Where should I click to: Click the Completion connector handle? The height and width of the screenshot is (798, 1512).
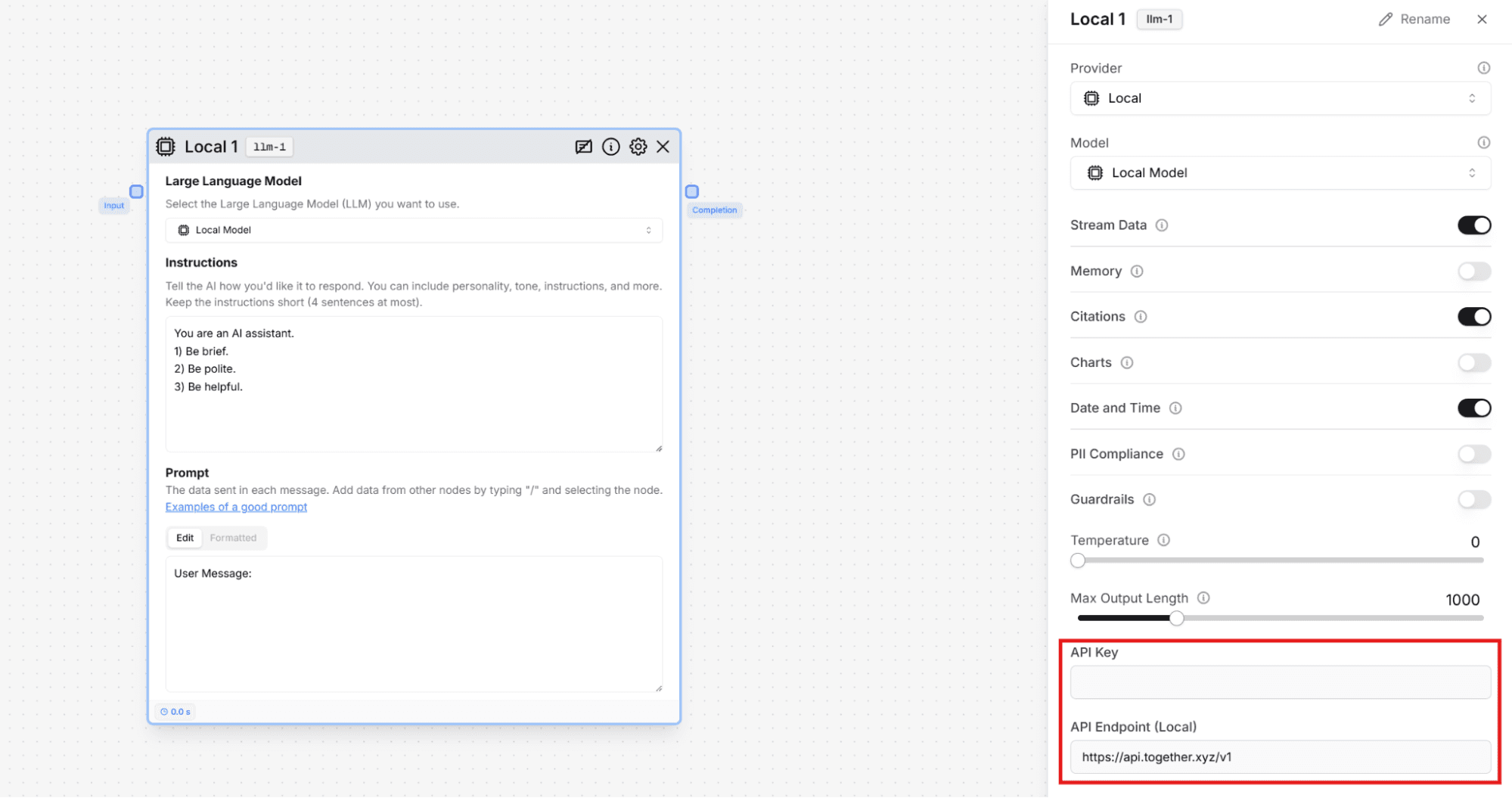tap(691, 191)
